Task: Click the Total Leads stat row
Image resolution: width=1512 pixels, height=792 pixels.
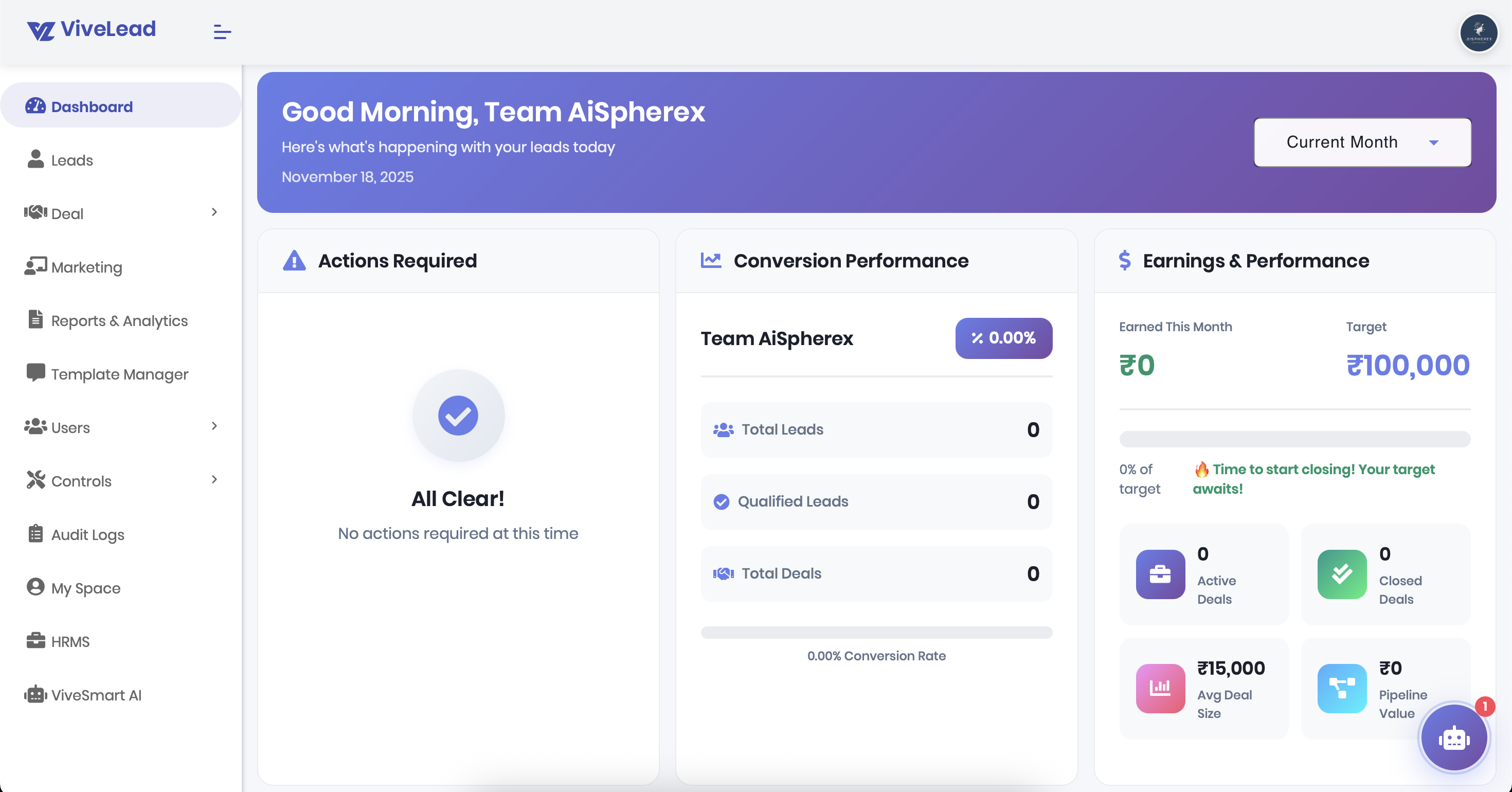Action: [876, 430]
